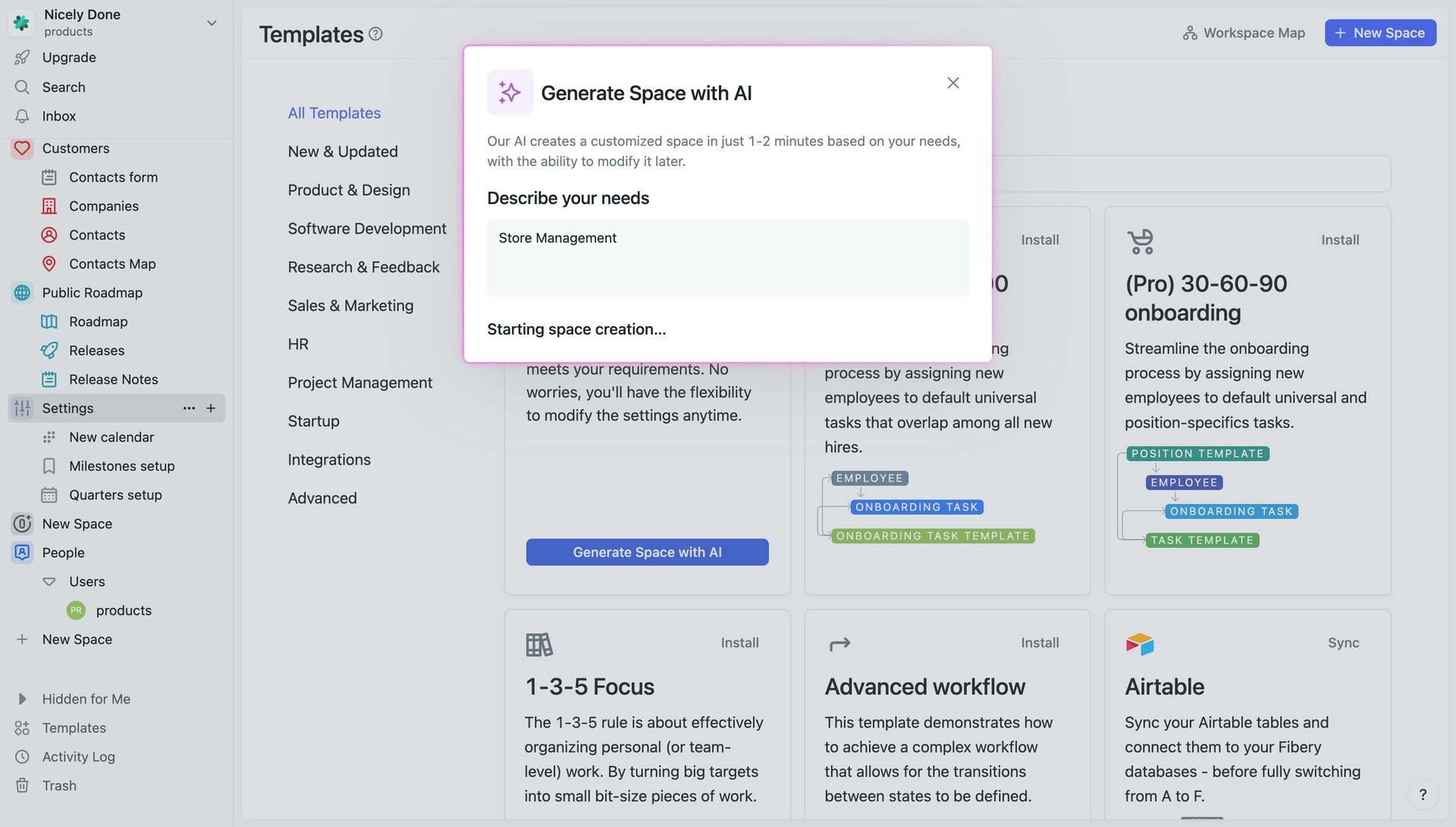This screenshot has width=1456, height=827.
Task: Open Releases via its rocket icon
Action: click(x=49, y=350)
